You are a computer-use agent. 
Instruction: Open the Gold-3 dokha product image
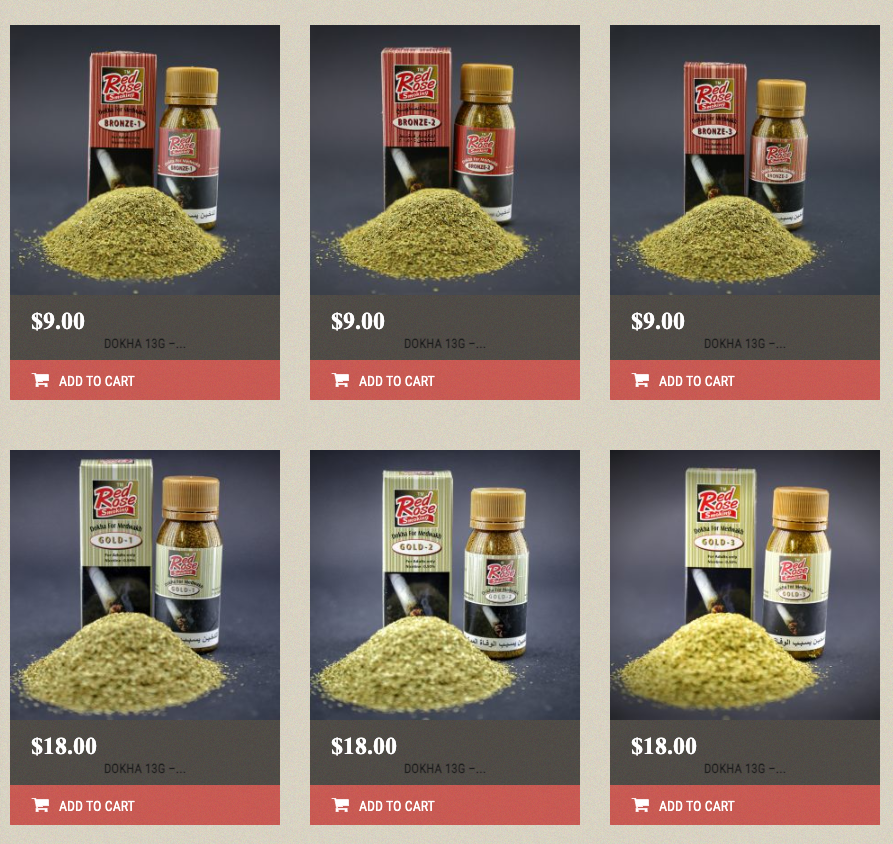[745, 585]
